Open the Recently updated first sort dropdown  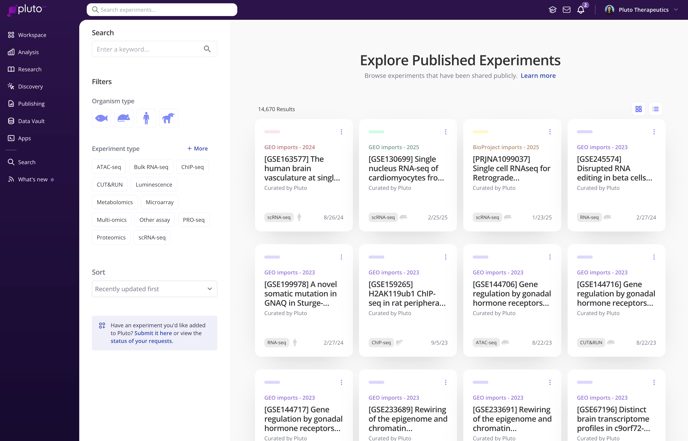tap(154, 289)
